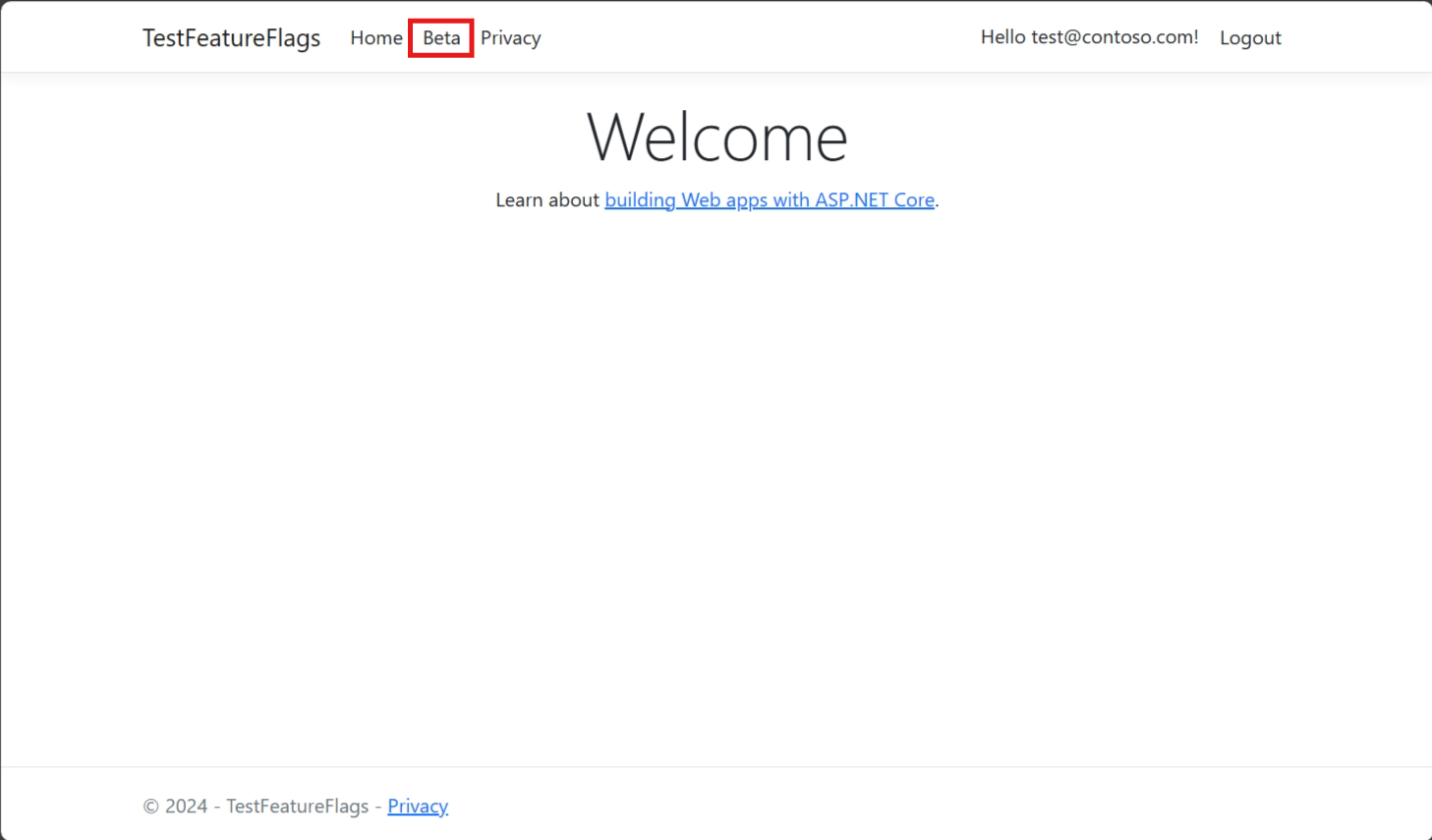
Task: Click the Welcome heading
Action: 716,136
